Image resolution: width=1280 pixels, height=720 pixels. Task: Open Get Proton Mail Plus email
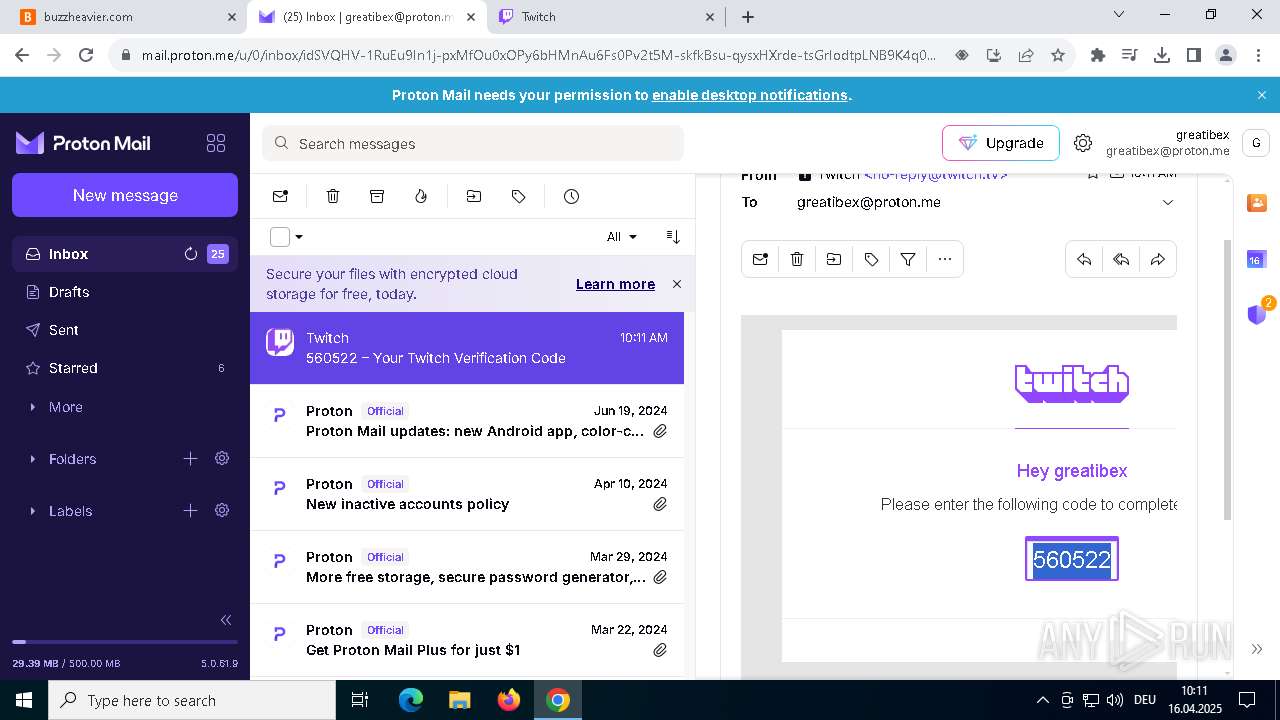click(x=467, y=640)
